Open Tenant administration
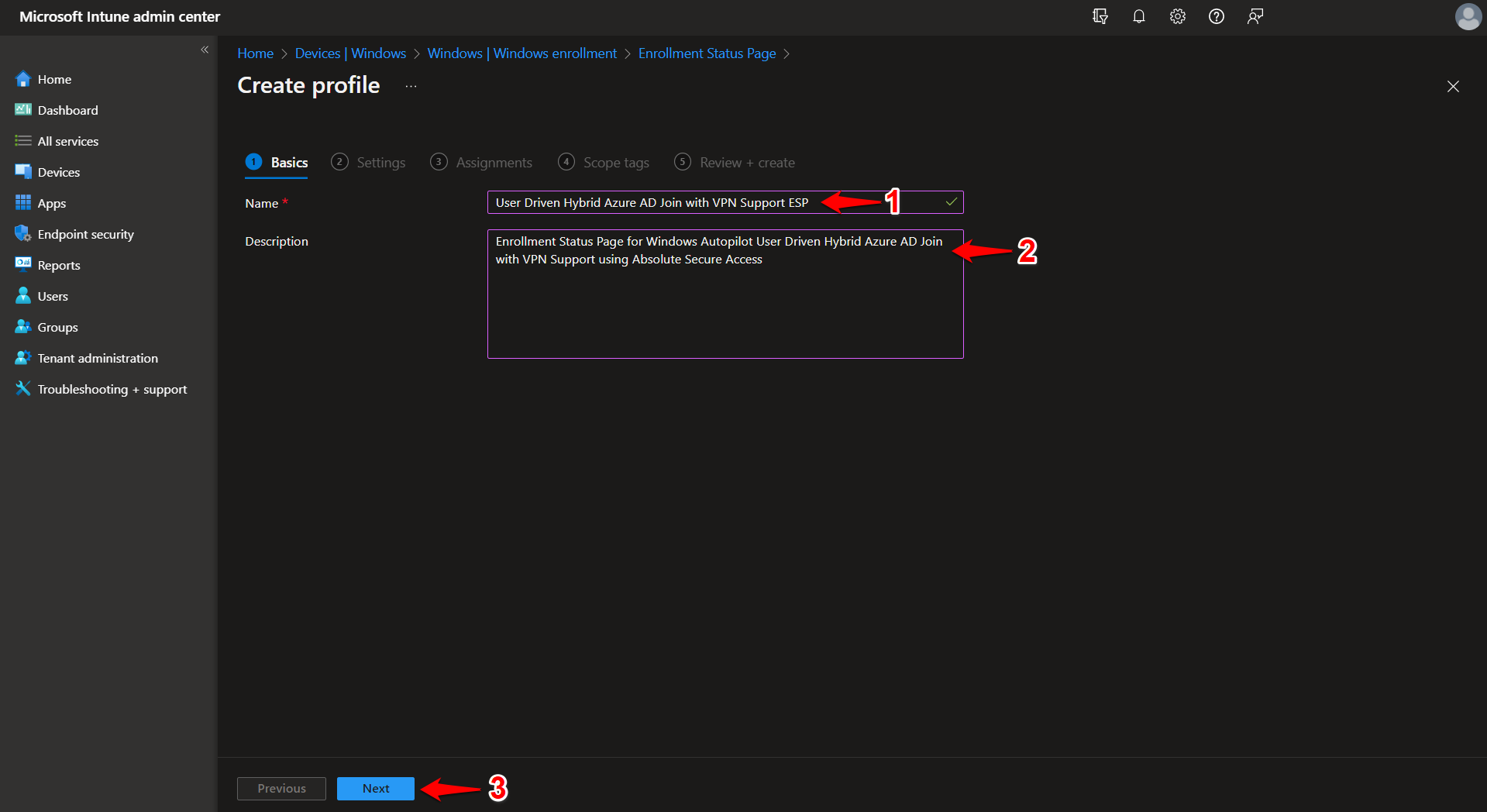1487x812 pixels. 96,357
